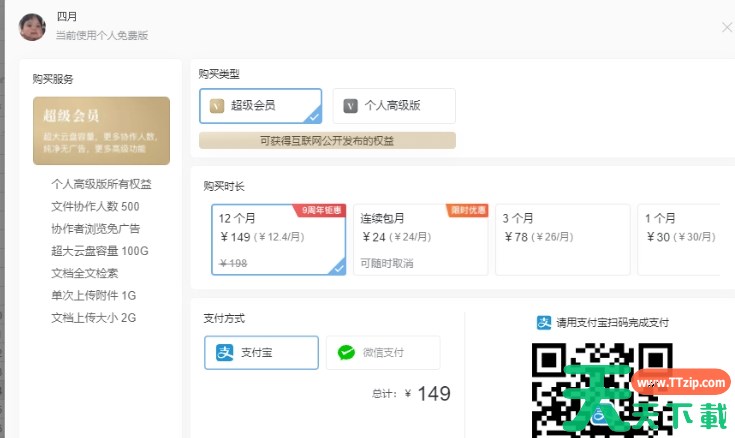The height and width of the screenshot is (438, 735).
Task: Click the 购买服务 heading
Action: [53, 79]
